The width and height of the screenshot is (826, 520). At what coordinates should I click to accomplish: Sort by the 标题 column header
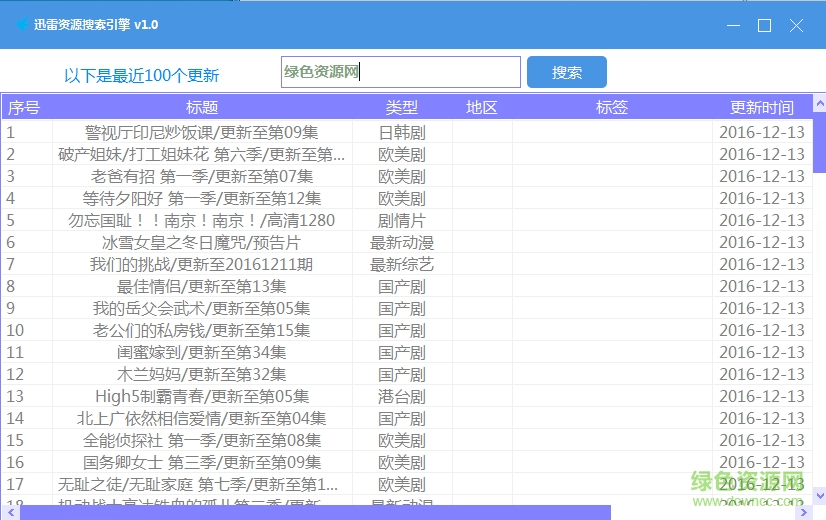[201, 107]
